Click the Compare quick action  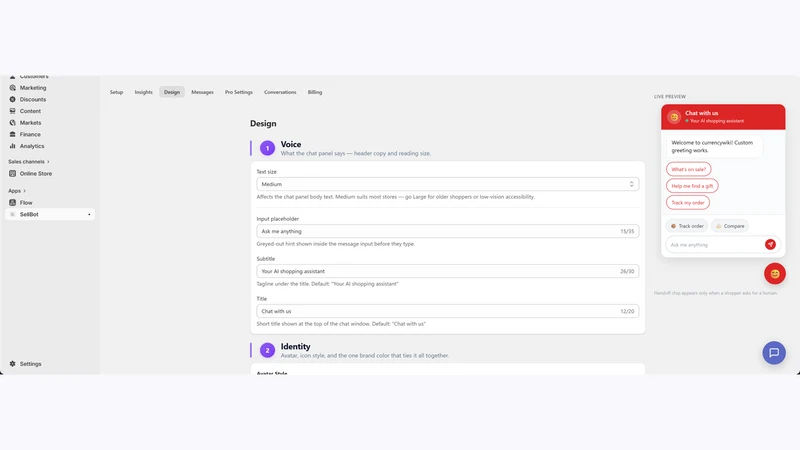(730, 226)
